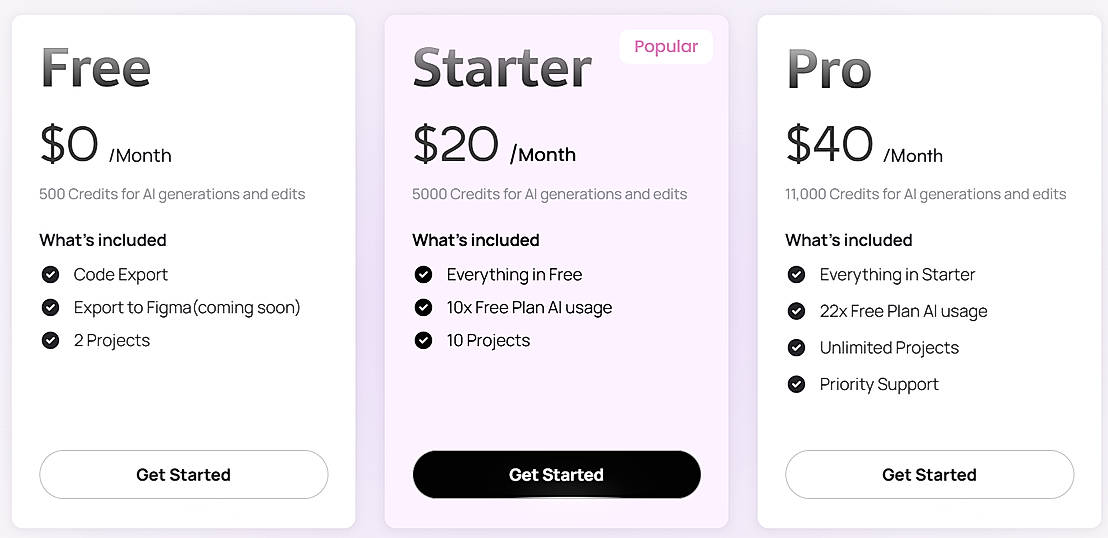Select the Free plan heading
This screenshot has height=538, width=1108.
click(96, 68)
